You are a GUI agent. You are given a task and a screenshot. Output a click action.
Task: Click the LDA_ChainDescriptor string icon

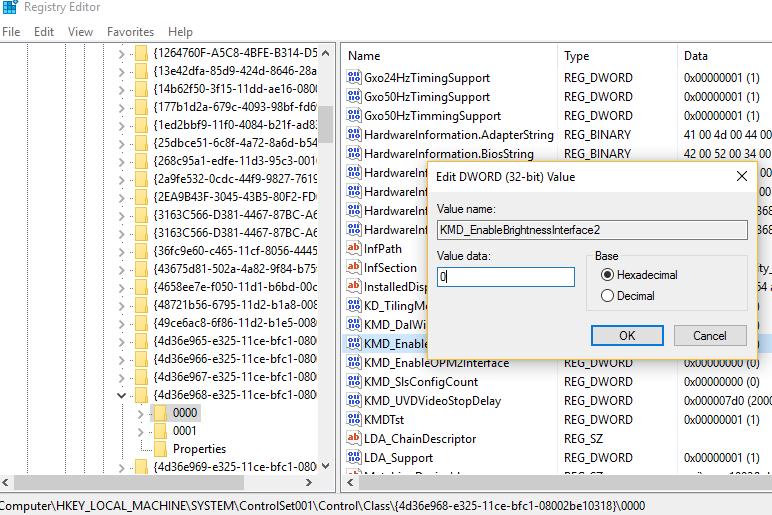coord(353,439)
